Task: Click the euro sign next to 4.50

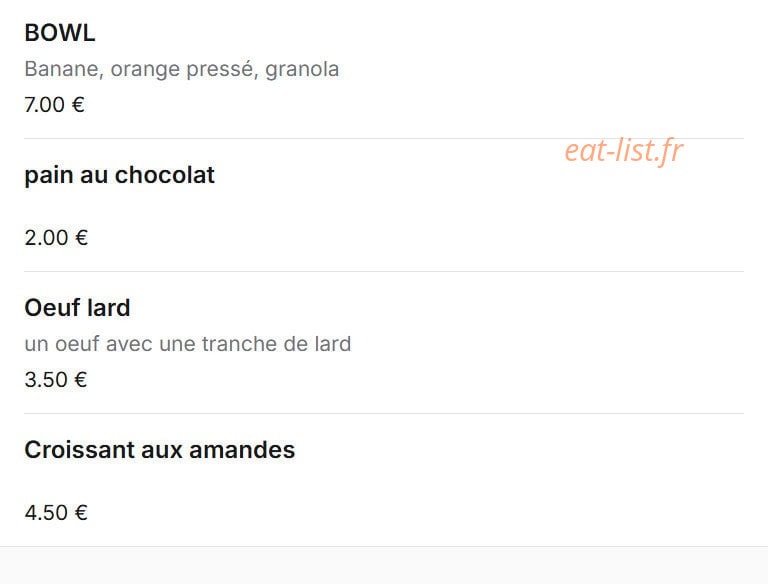Action: pyautogui.click(x=81, y=513)
